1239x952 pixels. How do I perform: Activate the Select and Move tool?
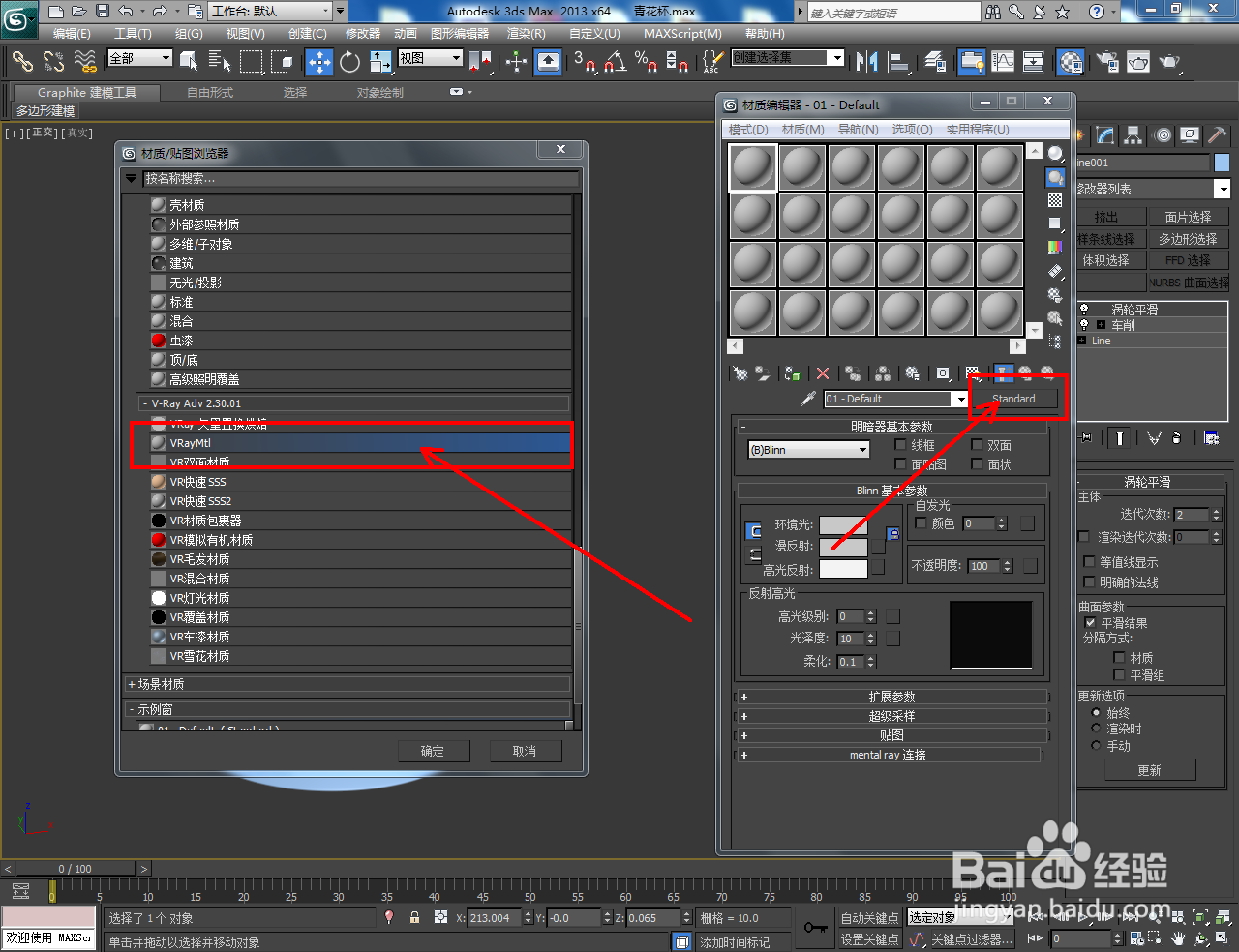tap(318, 62)
